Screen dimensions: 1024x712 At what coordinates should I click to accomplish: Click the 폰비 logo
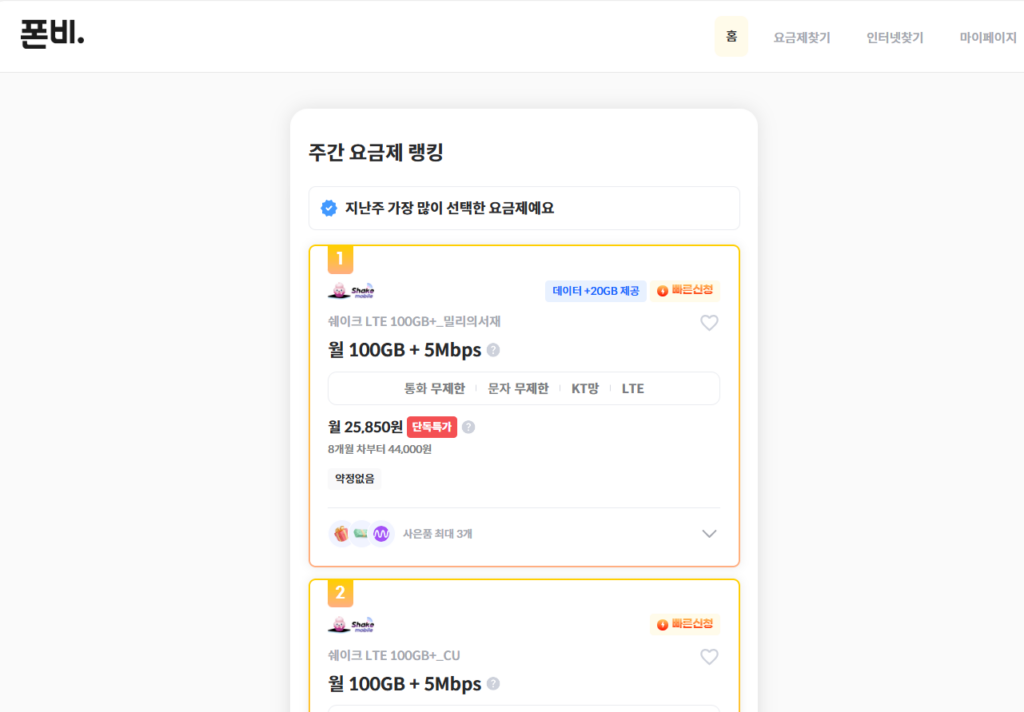tap(52, 33)
